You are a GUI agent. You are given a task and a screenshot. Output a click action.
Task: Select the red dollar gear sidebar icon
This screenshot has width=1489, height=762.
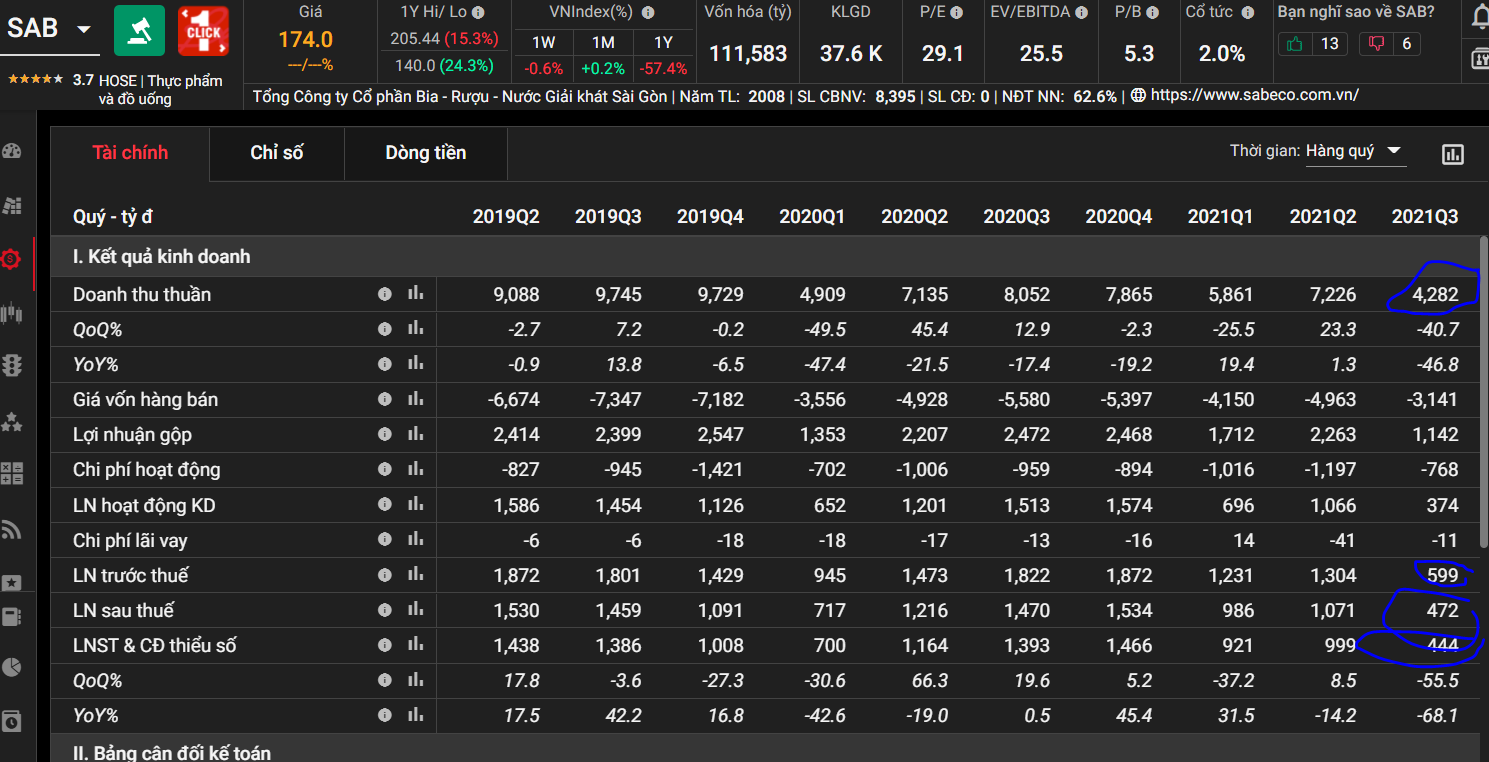click(x=12, y=259)
